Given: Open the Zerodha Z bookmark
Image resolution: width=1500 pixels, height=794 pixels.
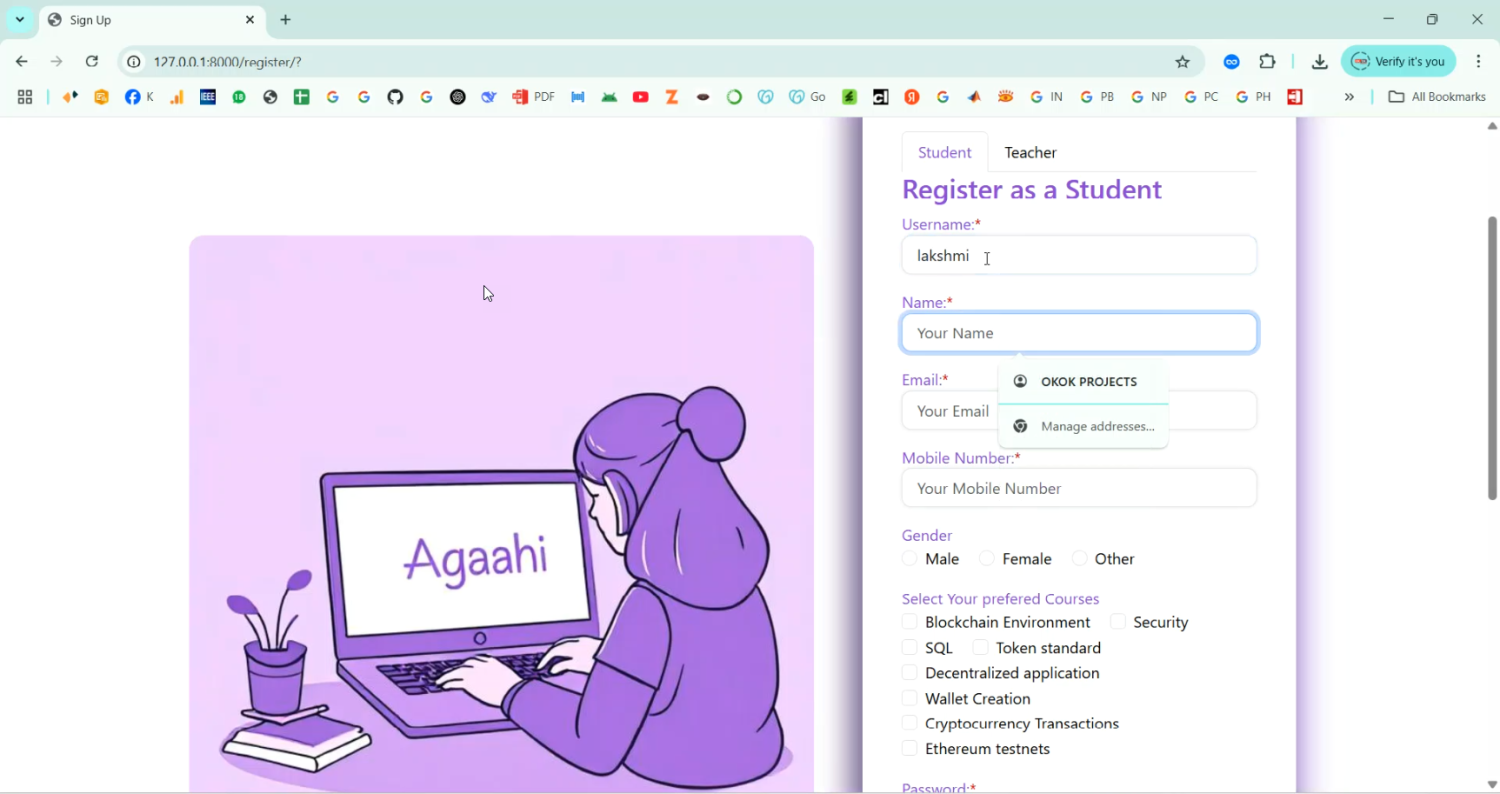Looking at the screenshot, I should (671, 96).
